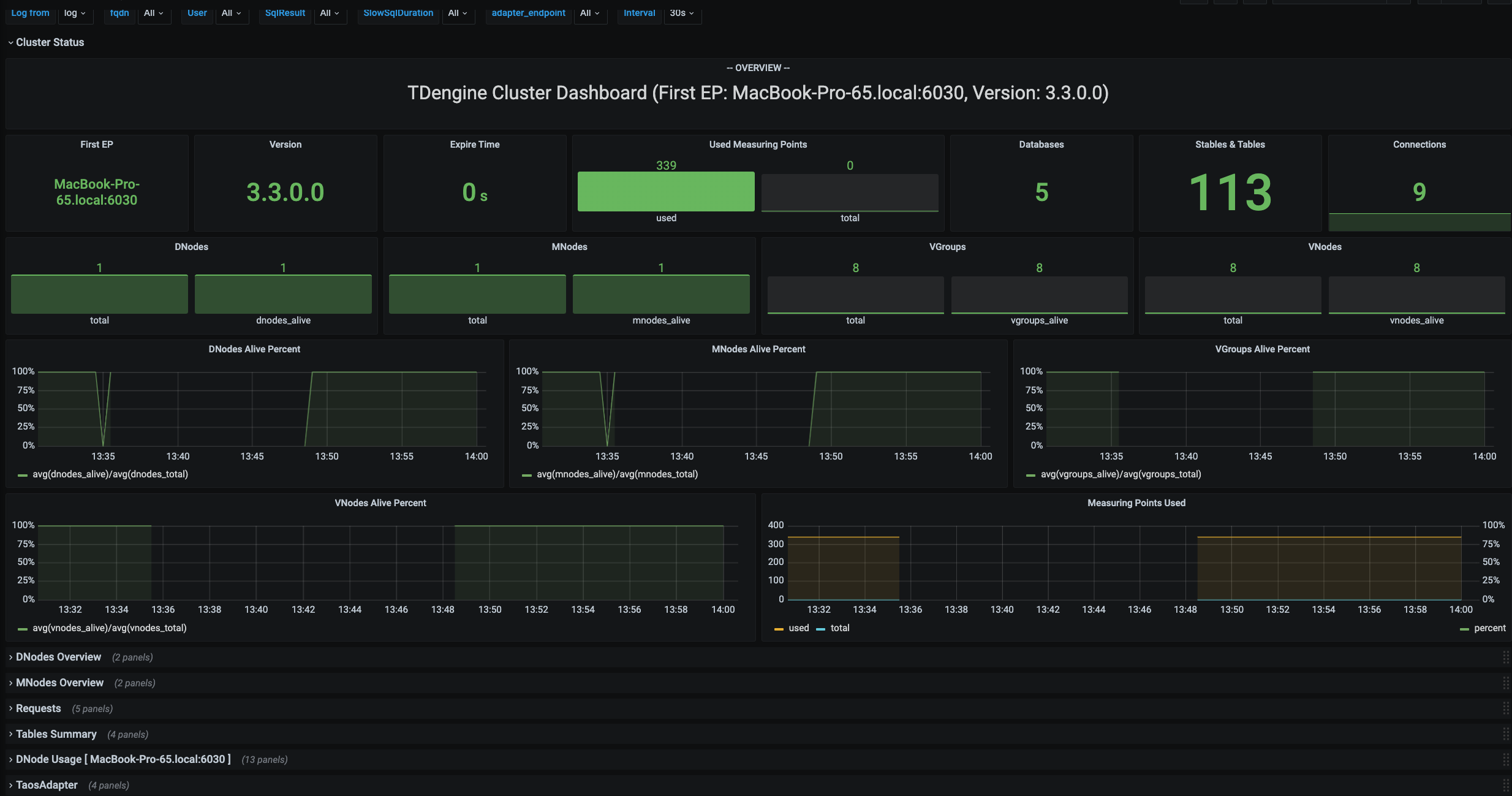Screen dimensions: 1512x796
Task: Click the dnodes_alive gauge bar
Action: point(283,294)
